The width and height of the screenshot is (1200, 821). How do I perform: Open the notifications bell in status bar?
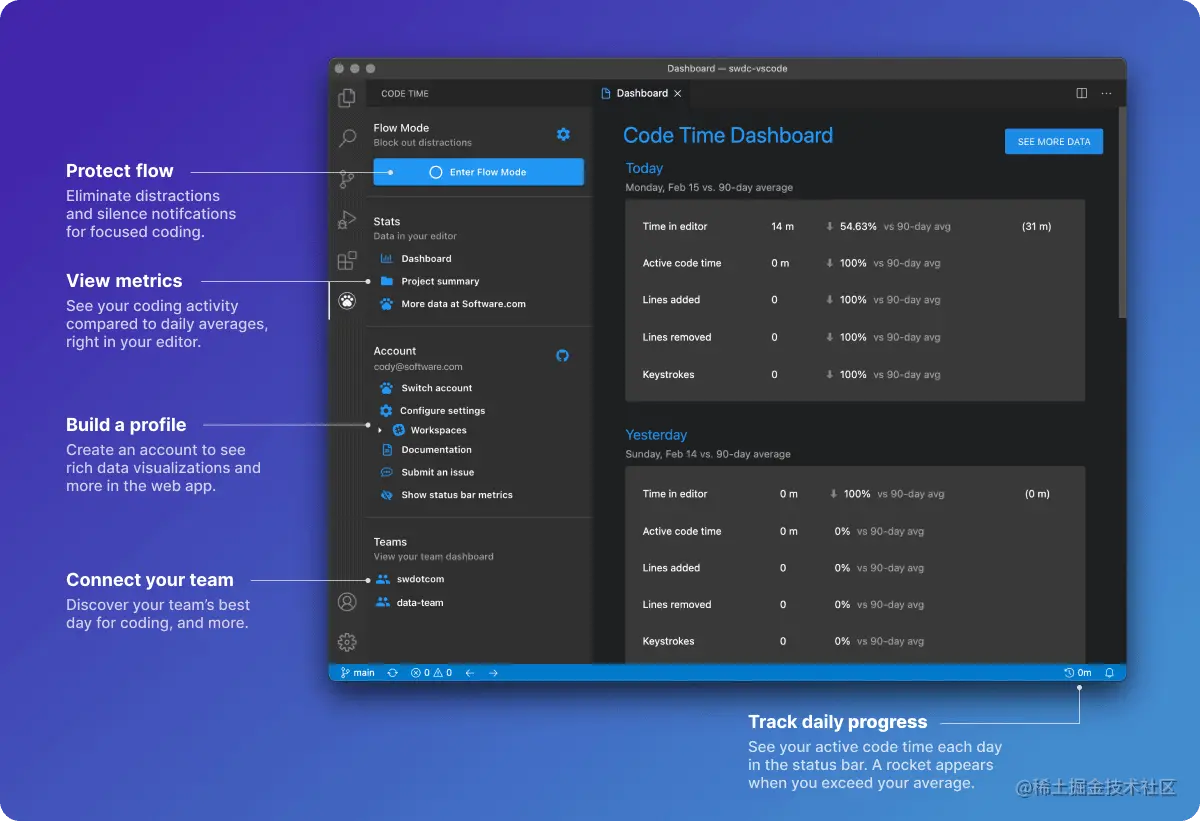[x=1109, y=673]
